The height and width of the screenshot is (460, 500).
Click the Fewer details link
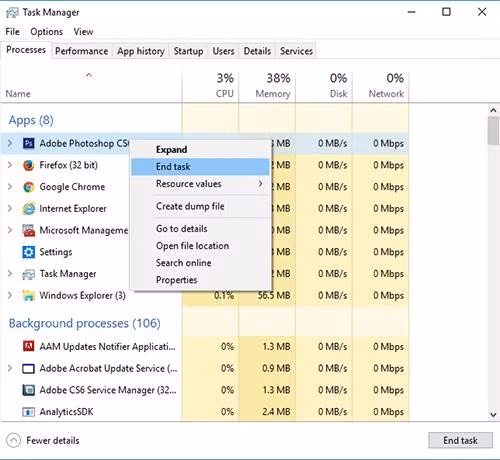click(x=53, y=441)
